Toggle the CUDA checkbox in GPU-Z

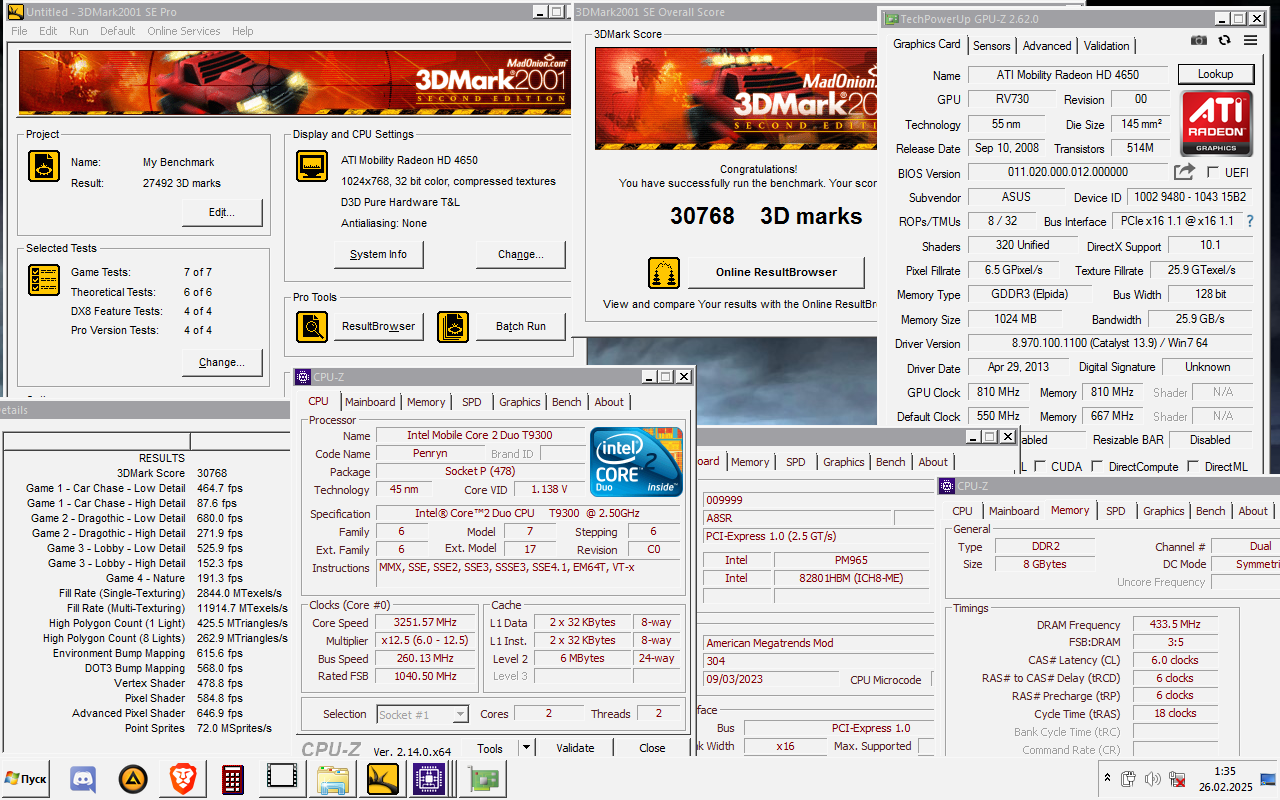coord(1041,466)
